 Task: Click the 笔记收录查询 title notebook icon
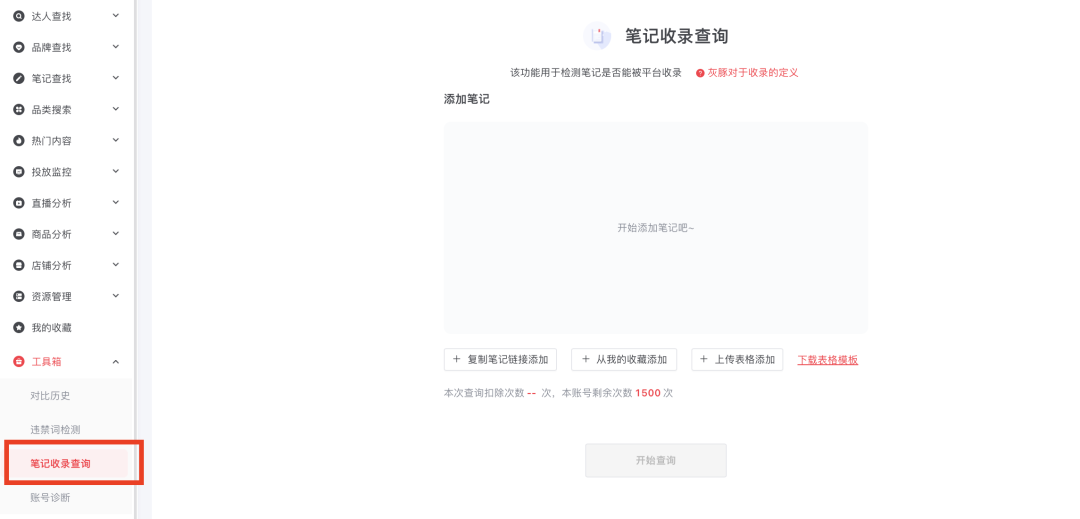(597, 36)
